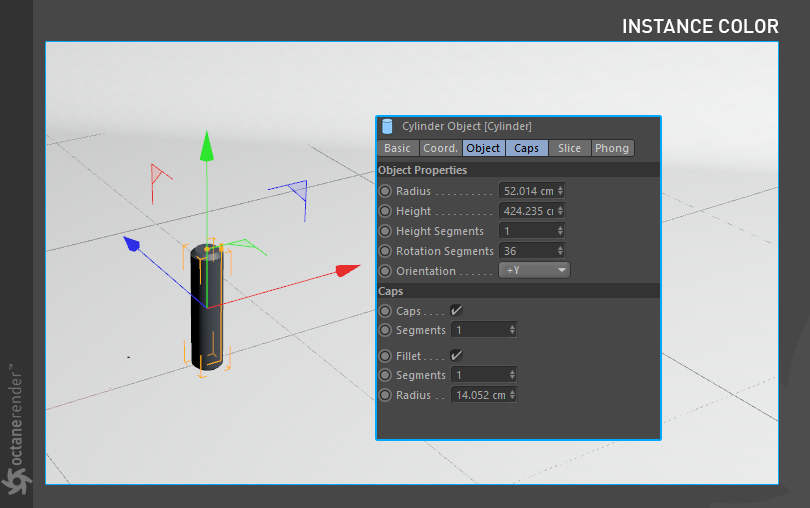
Task: Open the Slice tab
Action: [569, 148]
